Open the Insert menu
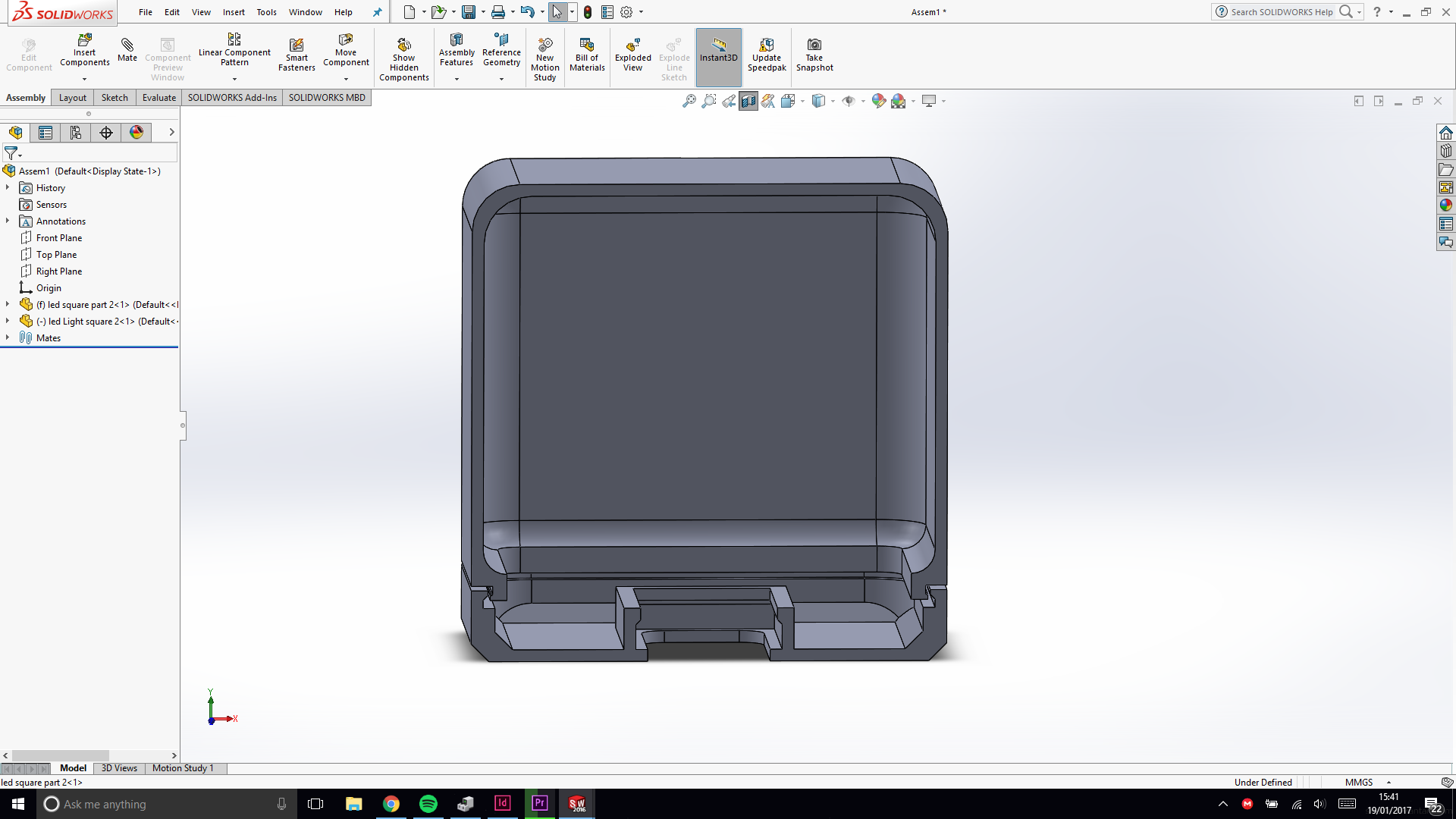This screenshot has height=819, width=1456. (x=234, y=12)
